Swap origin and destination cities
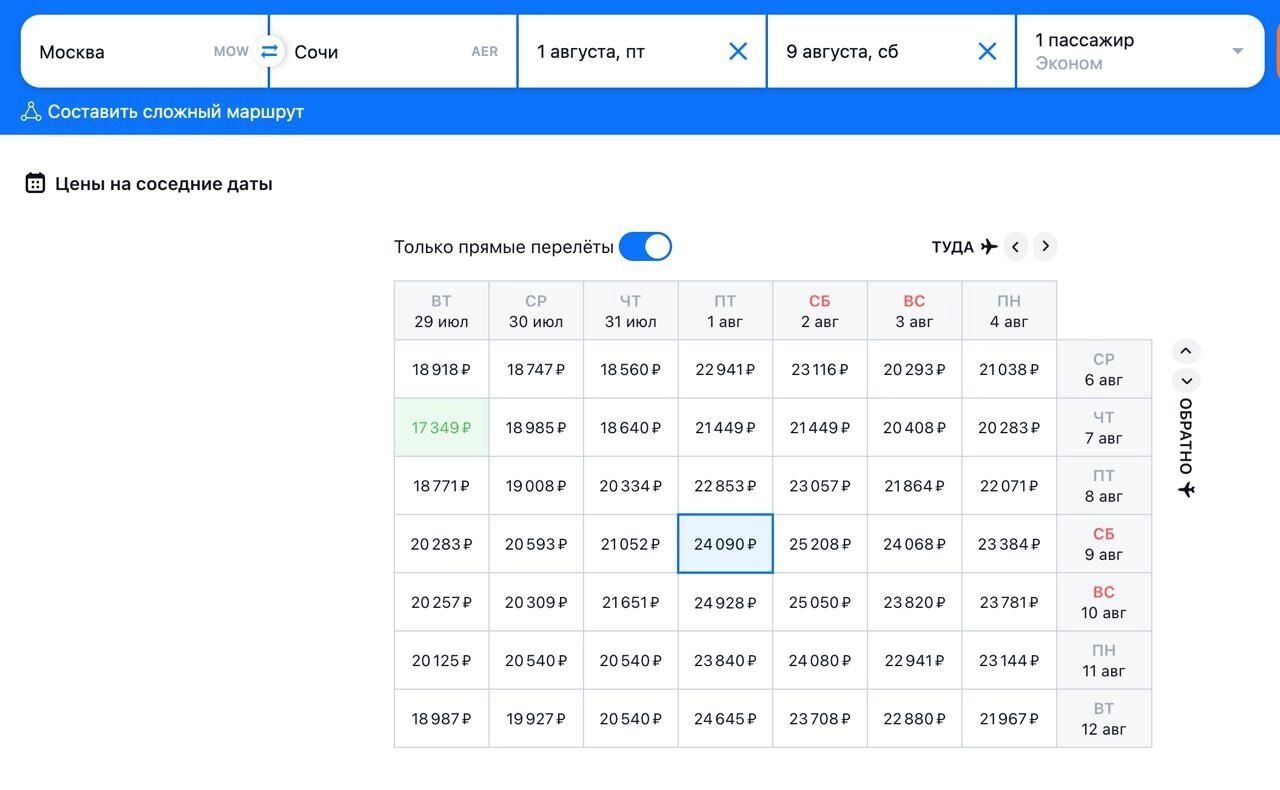 (x=269, y=51)
